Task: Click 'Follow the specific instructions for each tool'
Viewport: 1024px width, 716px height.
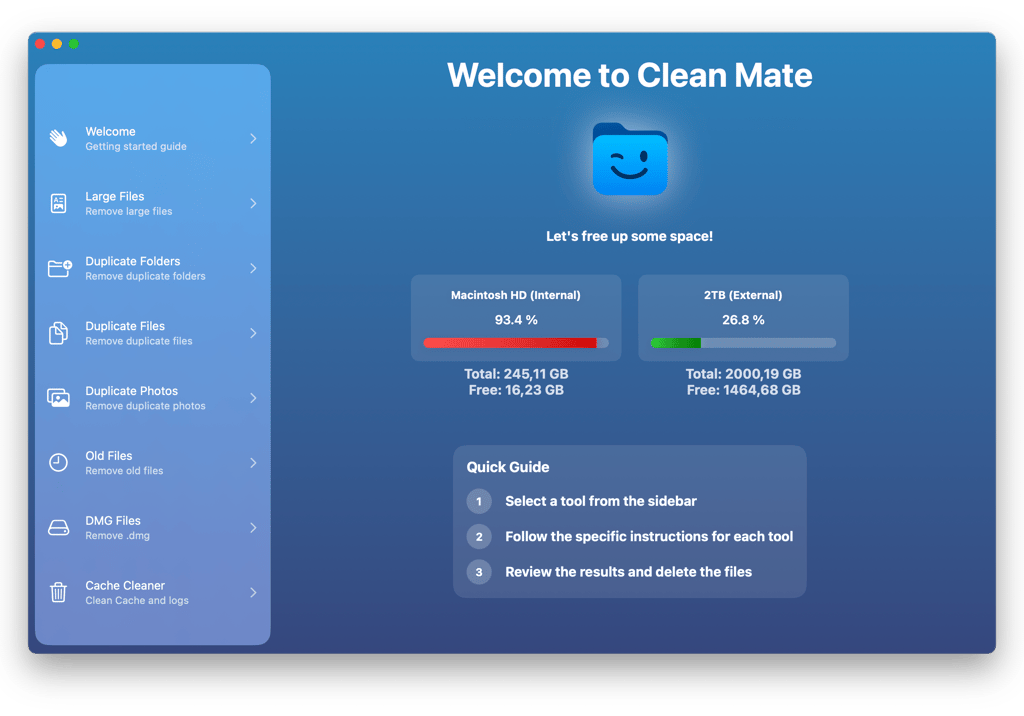Action: click(x=649, y=536)
